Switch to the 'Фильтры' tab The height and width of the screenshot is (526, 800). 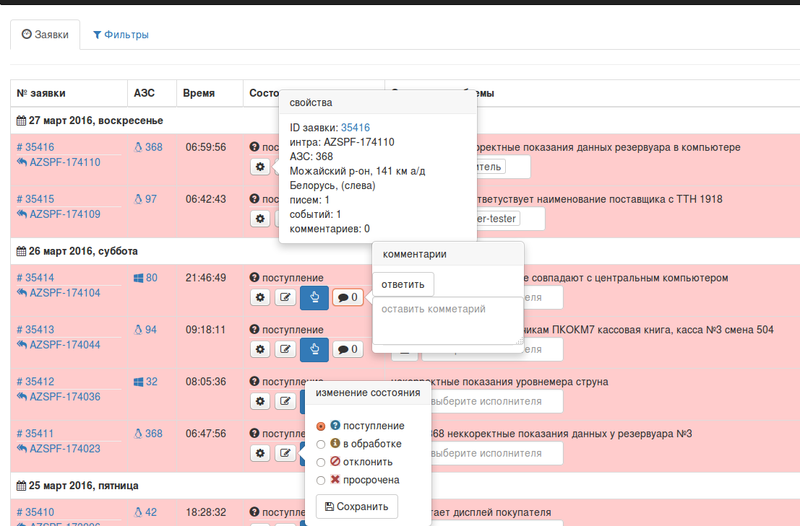coord(120,35)
